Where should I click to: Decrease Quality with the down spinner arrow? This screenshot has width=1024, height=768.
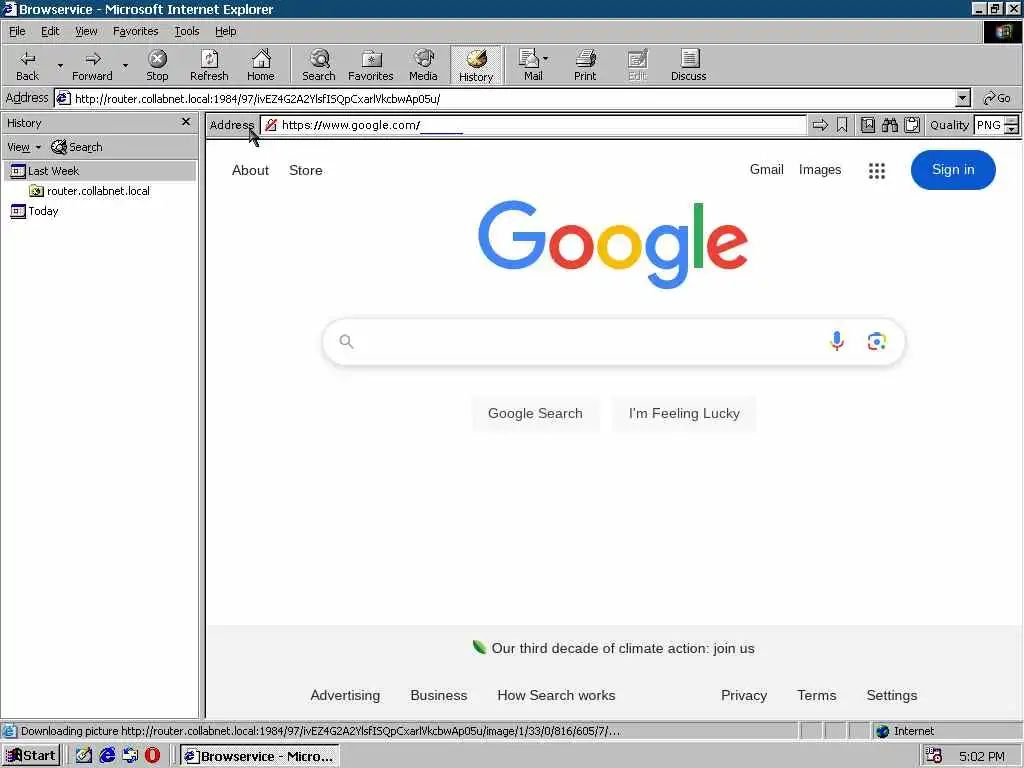tap(1012, 129)
